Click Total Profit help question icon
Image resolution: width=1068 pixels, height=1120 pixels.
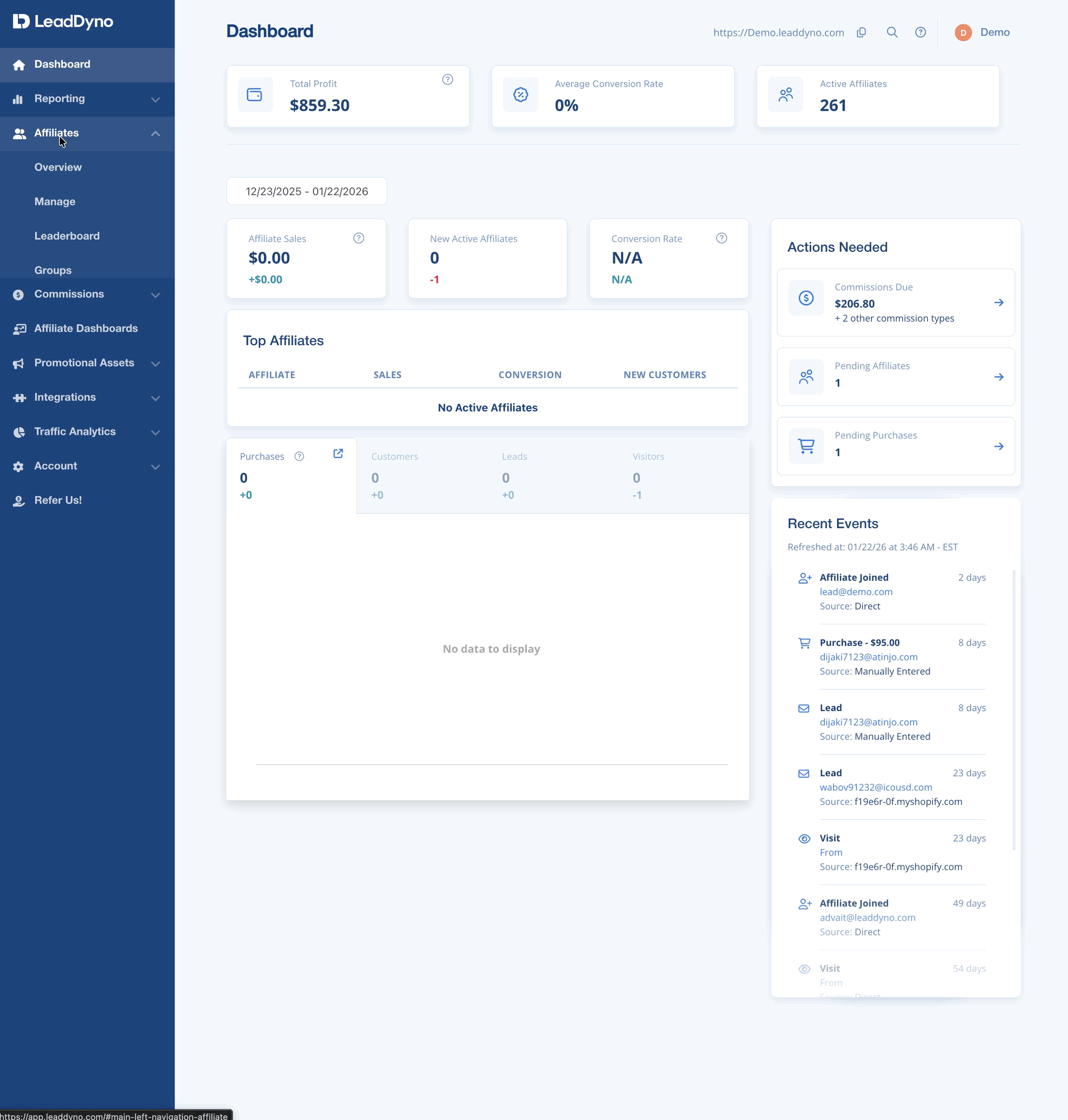pos(447,80)
